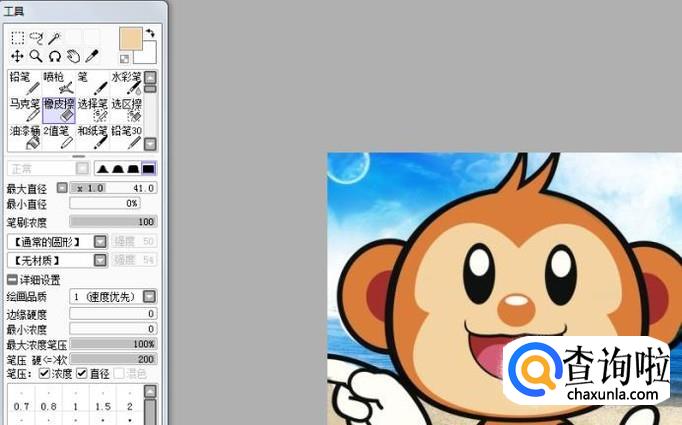Open the 绘画品质 quality dropdown
This screenshot has width=682, height=425.
click(113, 297)
